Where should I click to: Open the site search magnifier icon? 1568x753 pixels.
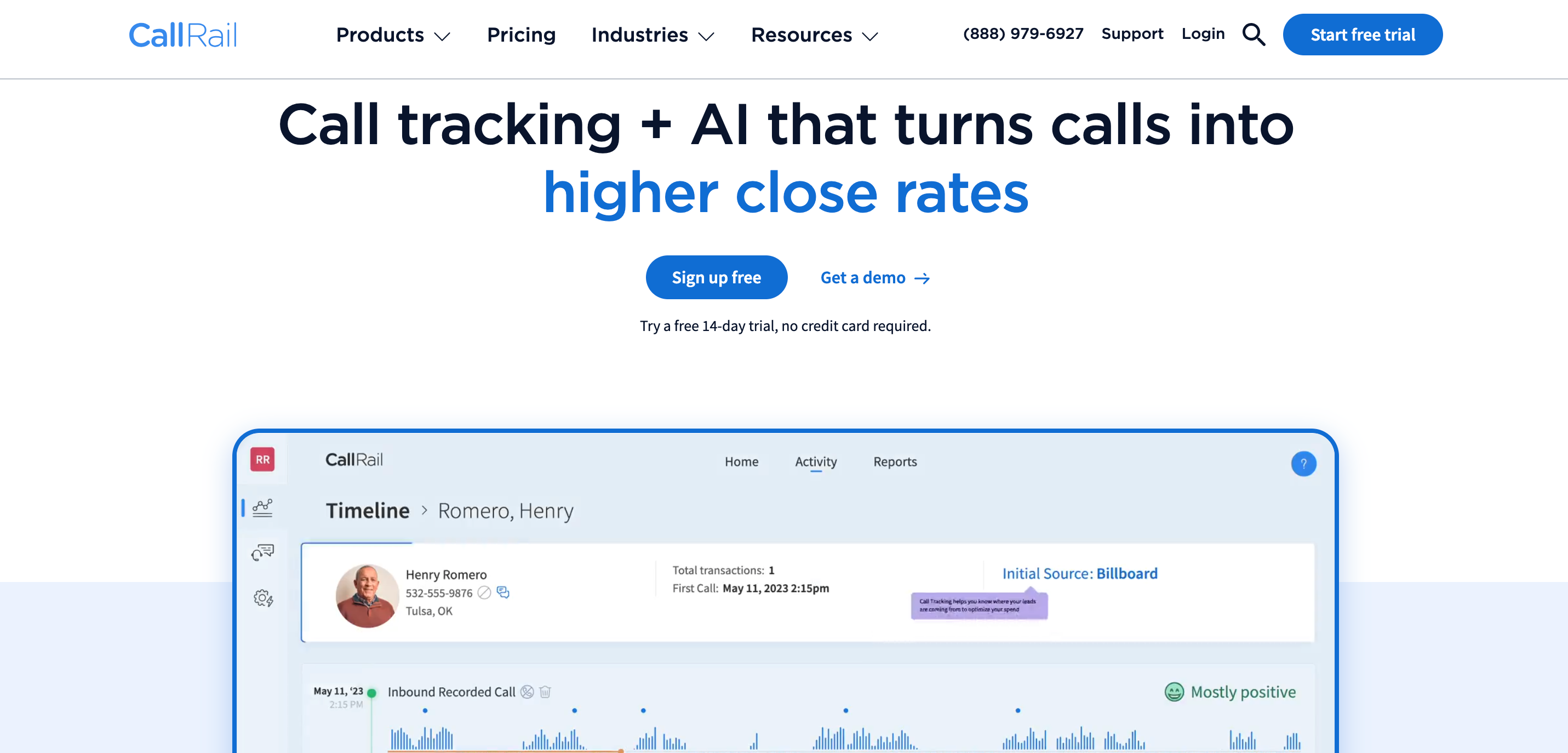coord(1254,35)
